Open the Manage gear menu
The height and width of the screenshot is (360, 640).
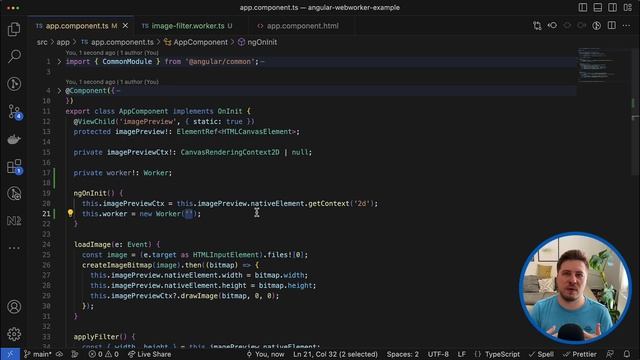coord(14,334)
